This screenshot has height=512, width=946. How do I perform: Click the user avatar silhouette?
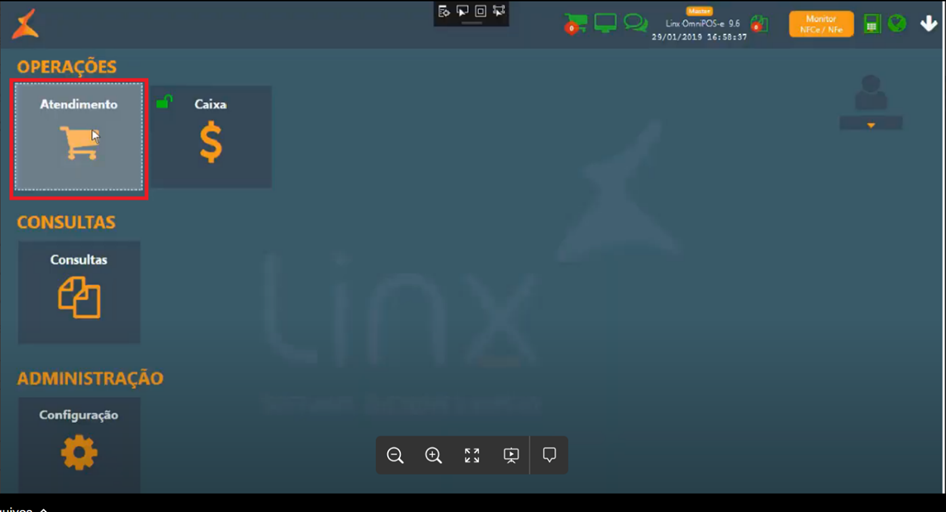point(871,92)
